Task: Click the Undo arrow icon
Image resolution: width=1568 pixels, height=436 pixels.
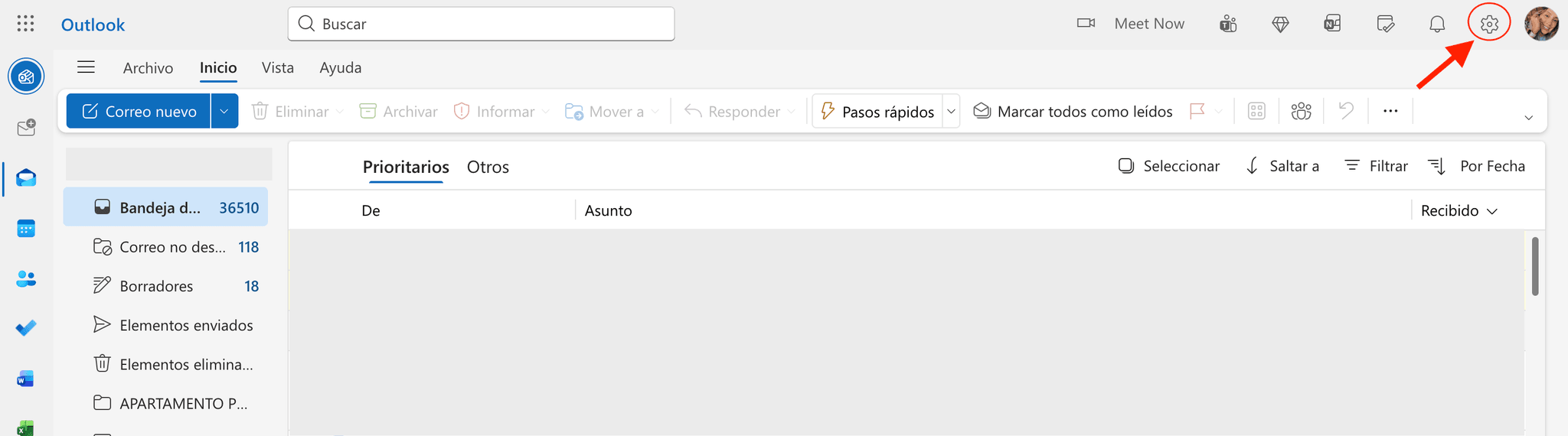Action: point(1346,112)
